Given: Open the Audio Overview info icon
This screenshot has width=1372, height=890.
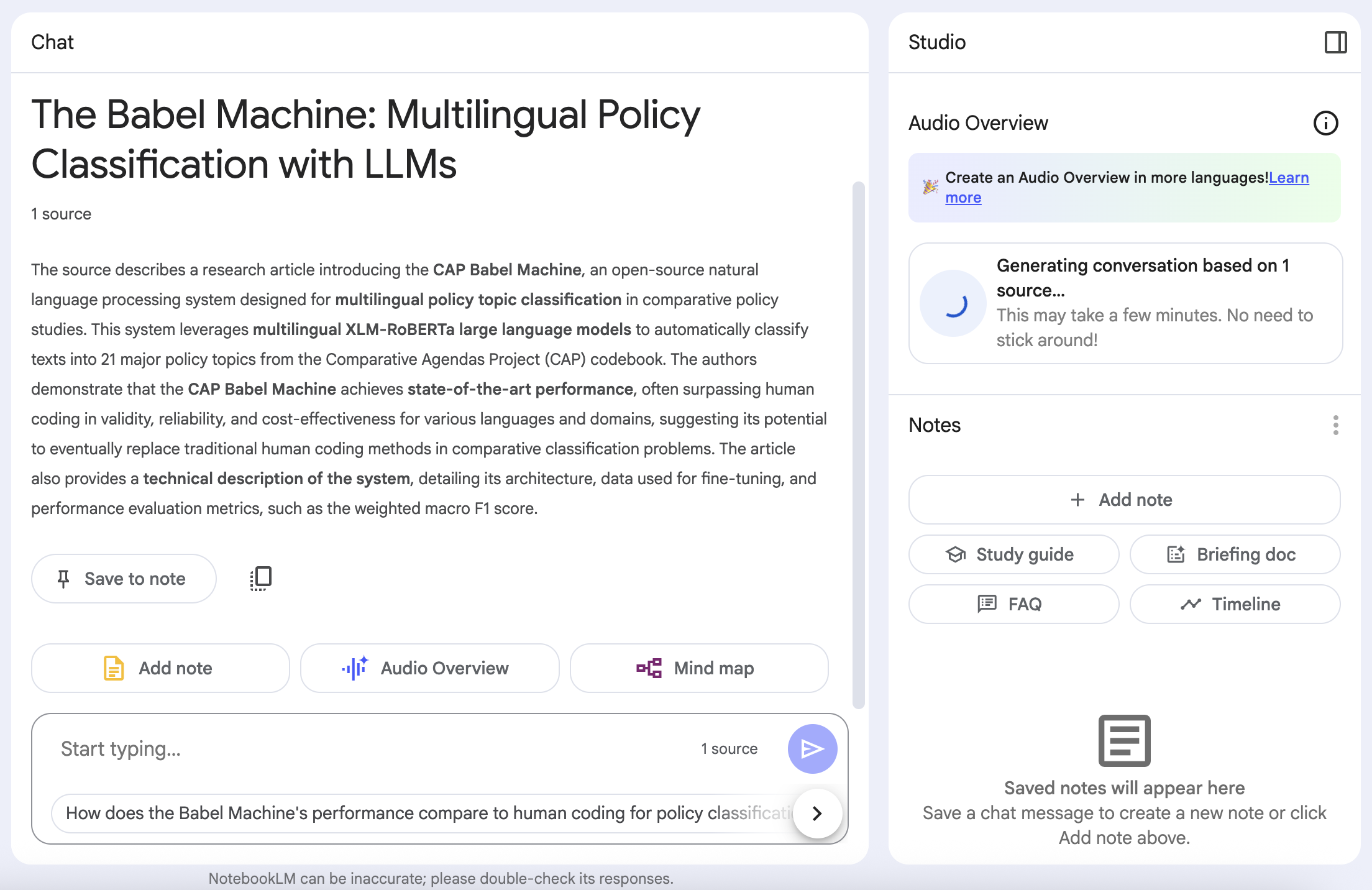Looking at the screenshot, I should point(1325,123).
